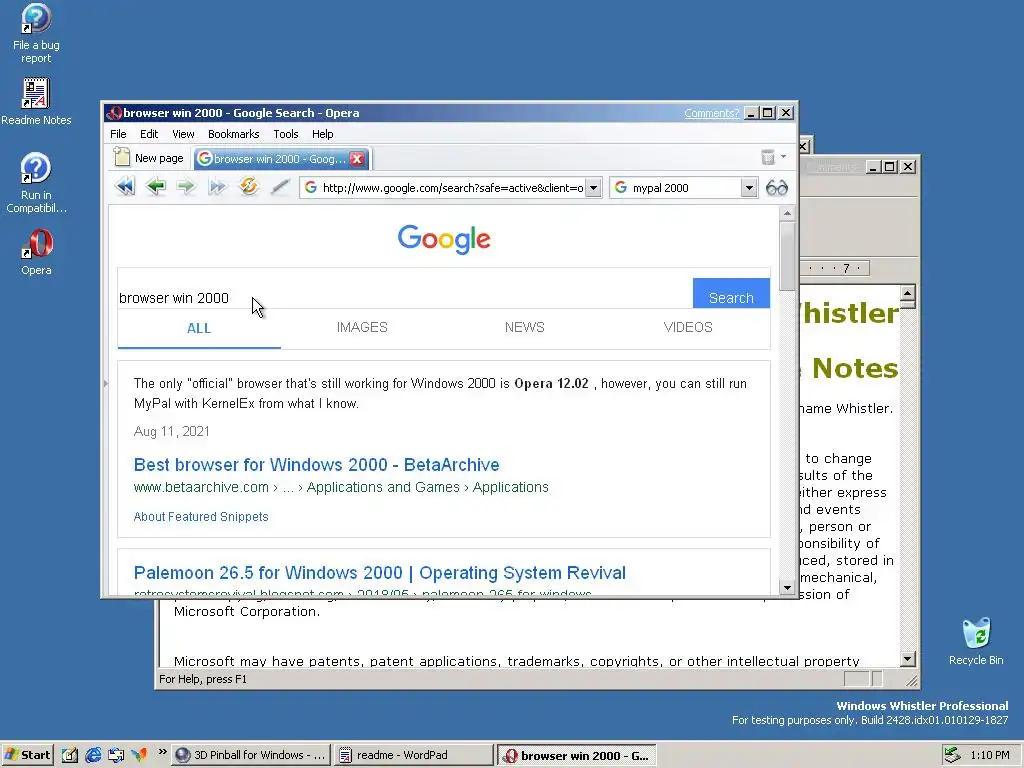Click WordPad scrollbar up arrow
Image resolution: width=1024 pixels, height=768 pixels.
(x=908, y=292)
